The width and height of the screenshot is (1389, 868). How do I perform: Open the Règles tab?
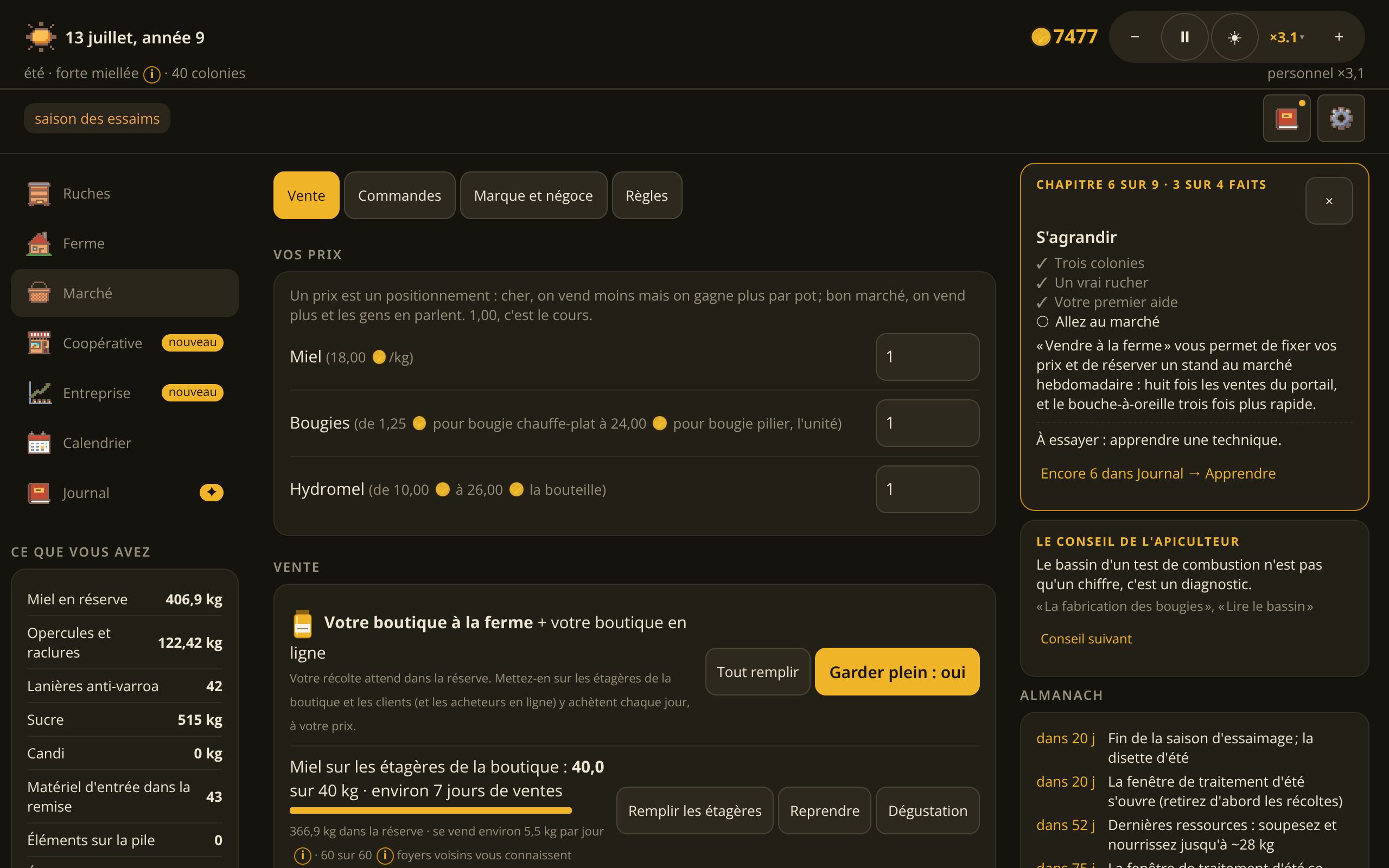(647, 195)
